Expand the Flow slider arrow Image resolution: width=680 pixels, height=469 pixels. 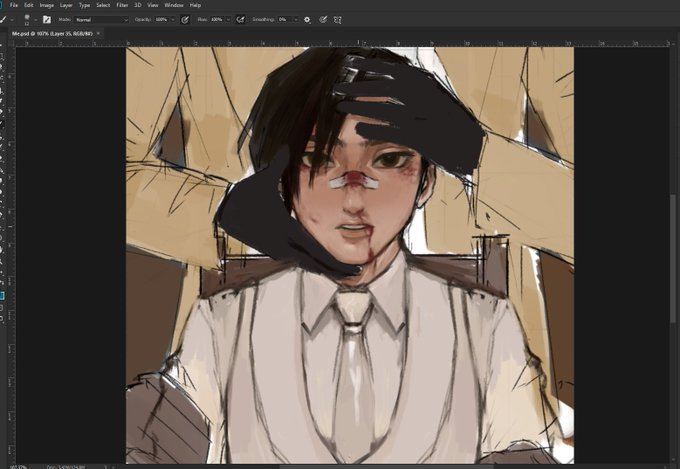(x=228, y=20)
